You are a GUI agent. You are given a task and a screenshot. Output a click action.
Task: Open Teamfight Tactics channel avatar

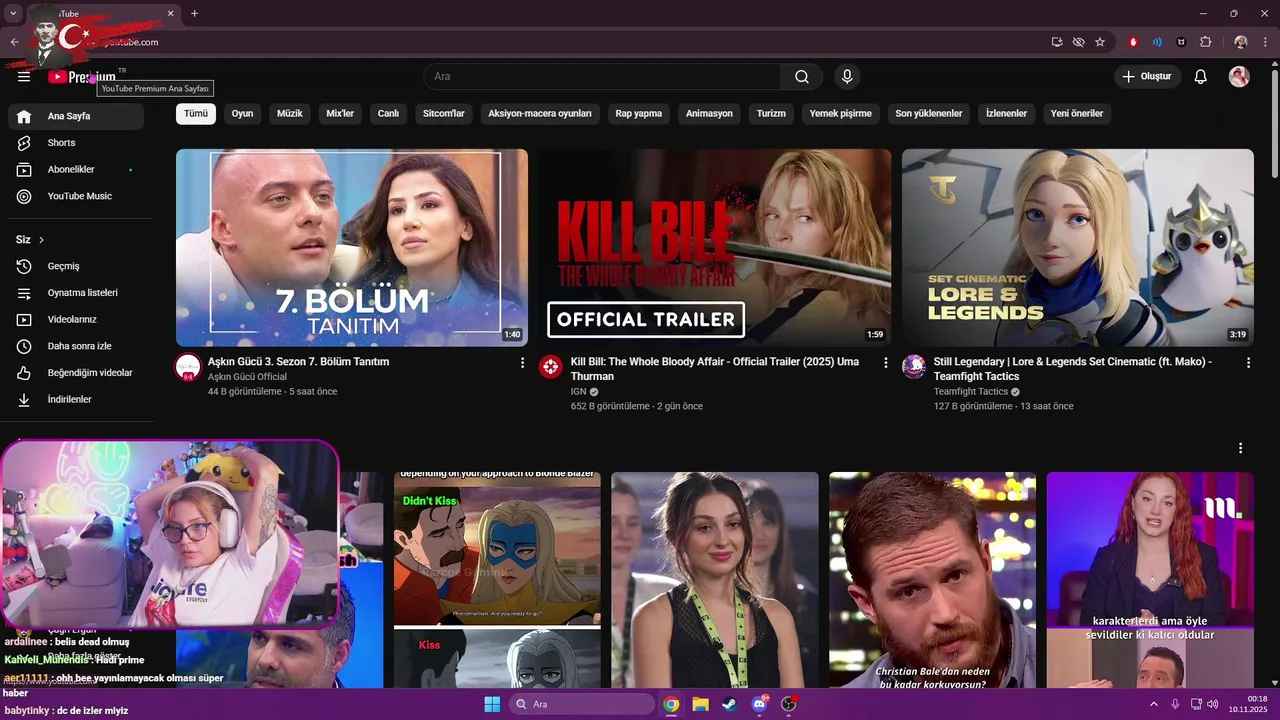(x=914, y=367)
